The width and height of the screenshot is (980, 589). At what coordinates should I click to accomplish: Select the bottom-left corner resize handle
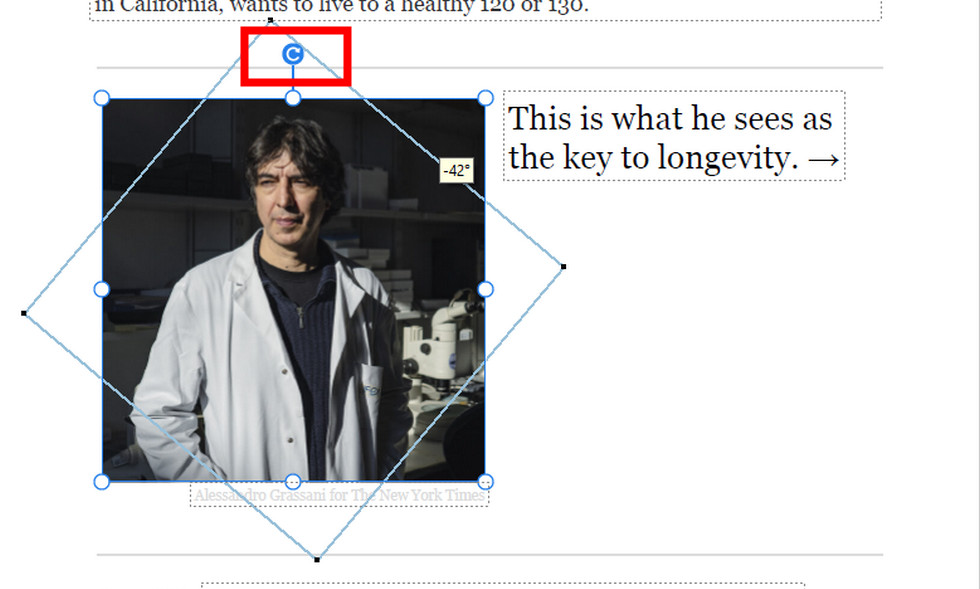point(101,482)
